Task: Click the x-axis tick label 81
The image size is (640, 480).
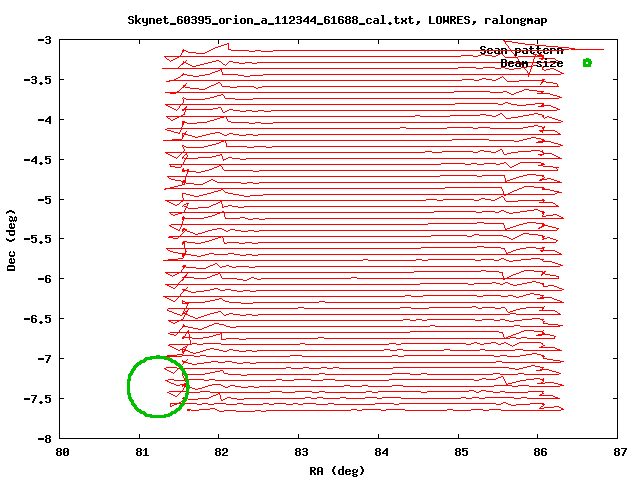Action: 142,452
